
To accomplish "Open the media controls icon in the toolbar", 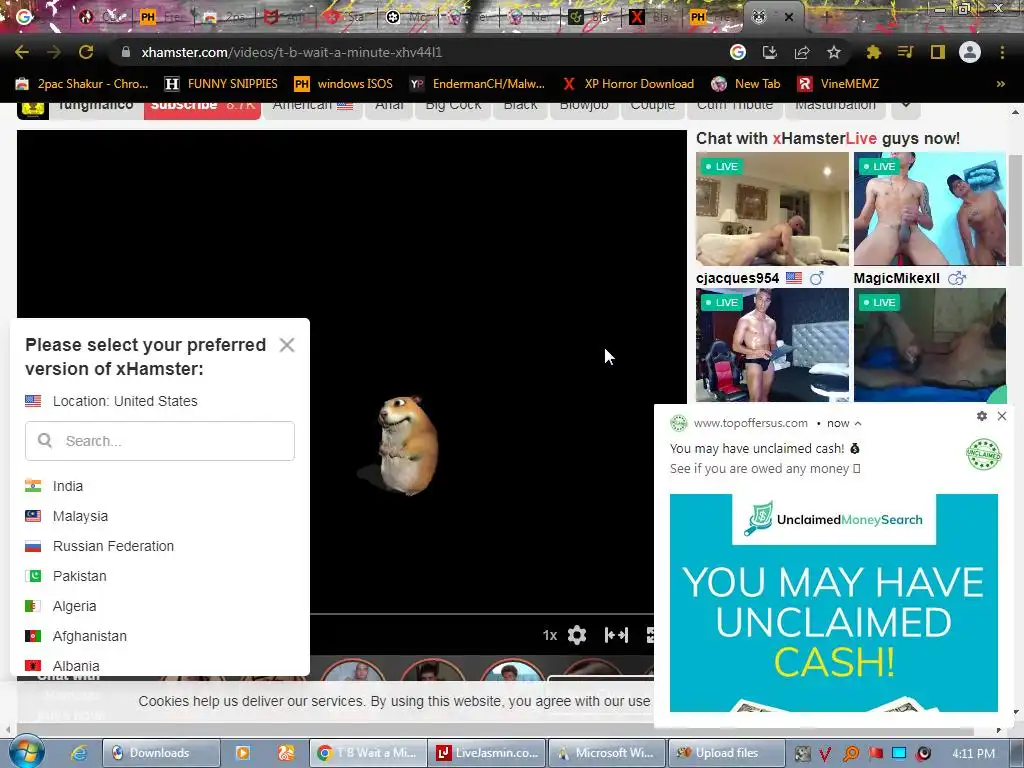I will [x=905, y=52].
